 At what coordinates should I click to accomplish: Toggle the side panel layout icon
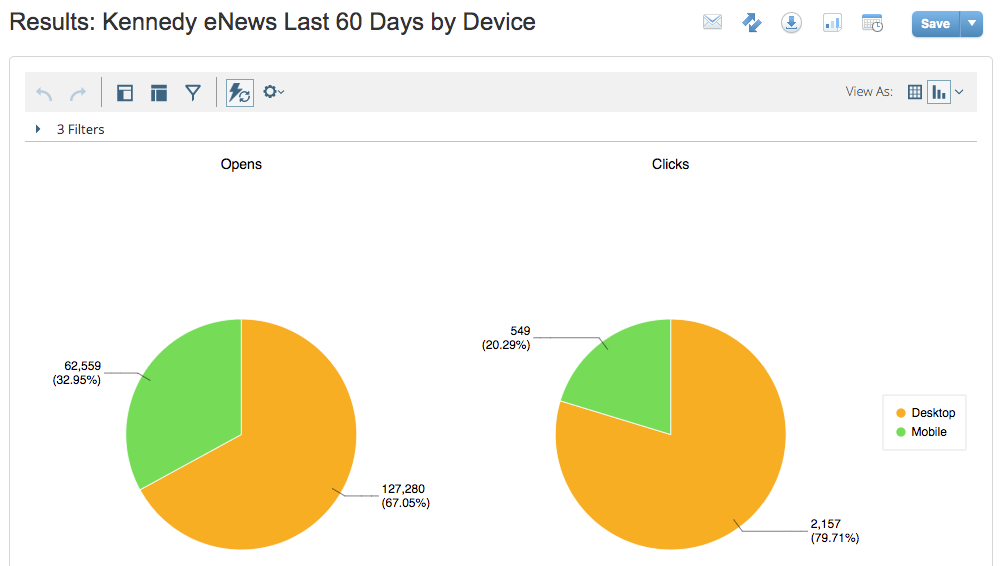tap(125, 93)
